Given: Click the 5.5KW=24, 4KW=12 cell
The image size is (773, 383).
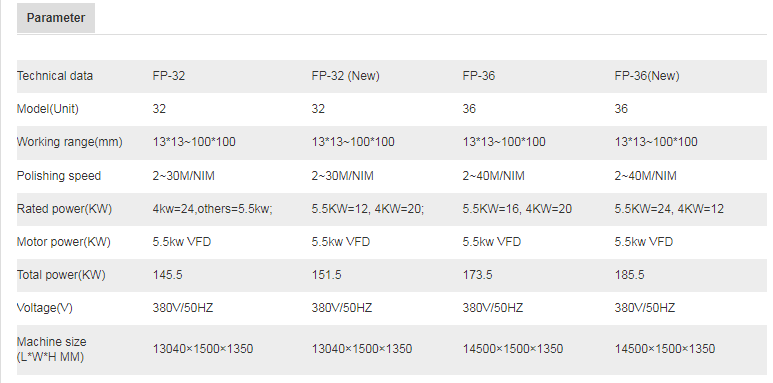Looking at the screenshot, I should pyautogui.click(x=669, y=209).
